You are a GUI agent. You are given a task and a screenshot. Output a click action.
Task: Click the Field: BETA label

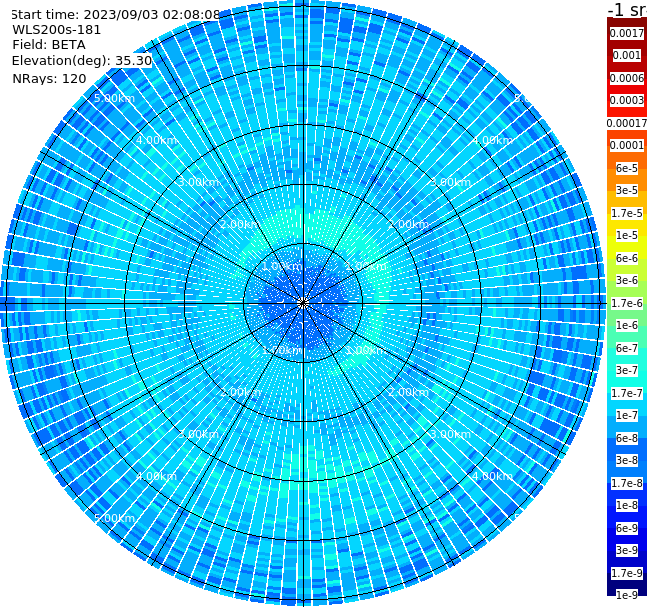point(49,45)
